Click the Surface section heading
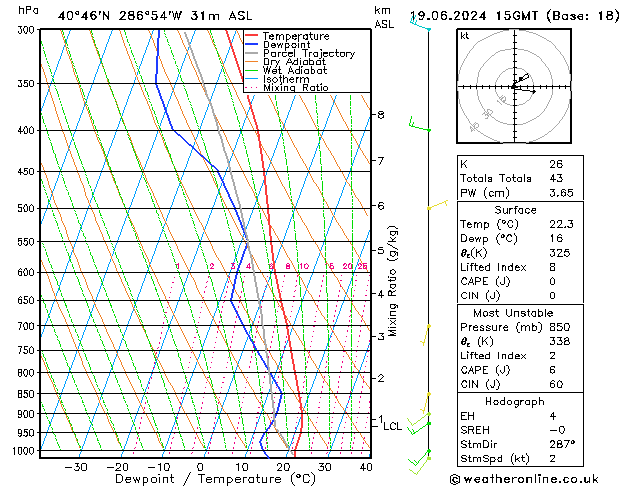This screenshot has width=629, height=486. 515,210
